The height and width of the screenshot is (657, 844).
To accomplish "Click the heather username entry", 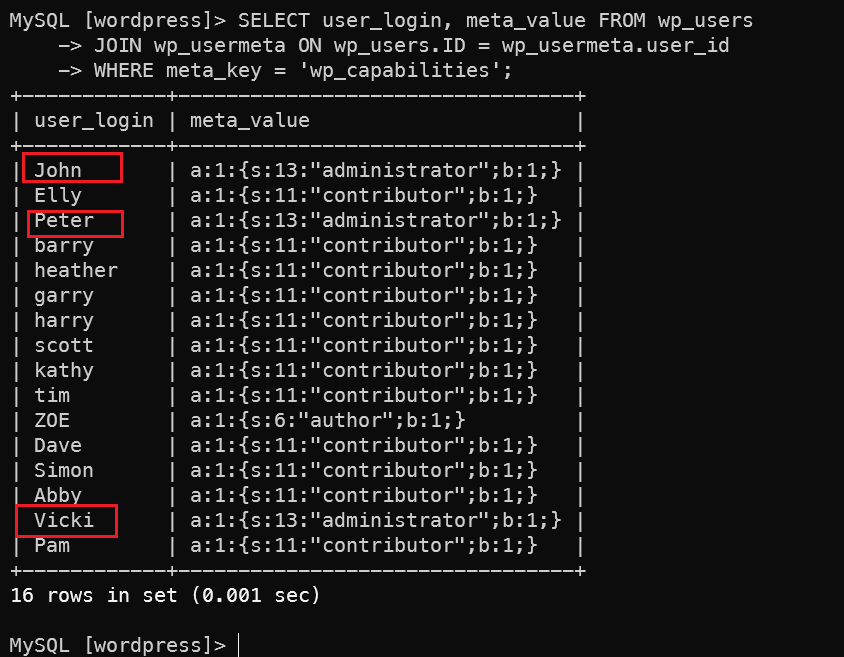I will tap(76, 271).
